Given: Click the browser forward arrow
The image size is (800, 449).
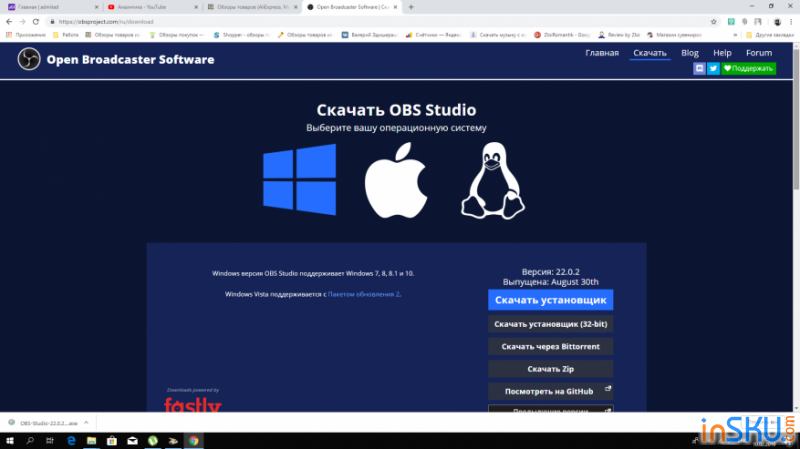Looking at the screenshot, I should pos(22,21).
